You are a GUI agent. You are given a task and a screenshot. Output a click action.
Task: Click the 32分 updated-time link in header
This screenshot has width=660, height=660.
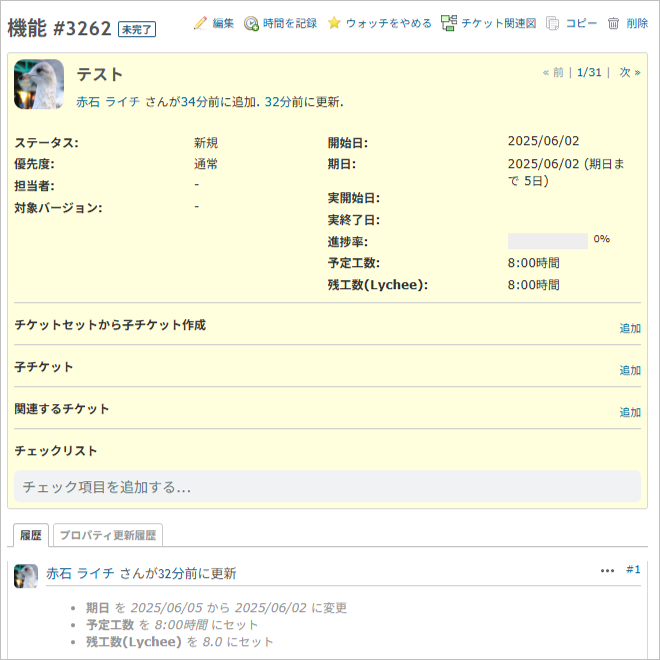(x=278, y=102)
